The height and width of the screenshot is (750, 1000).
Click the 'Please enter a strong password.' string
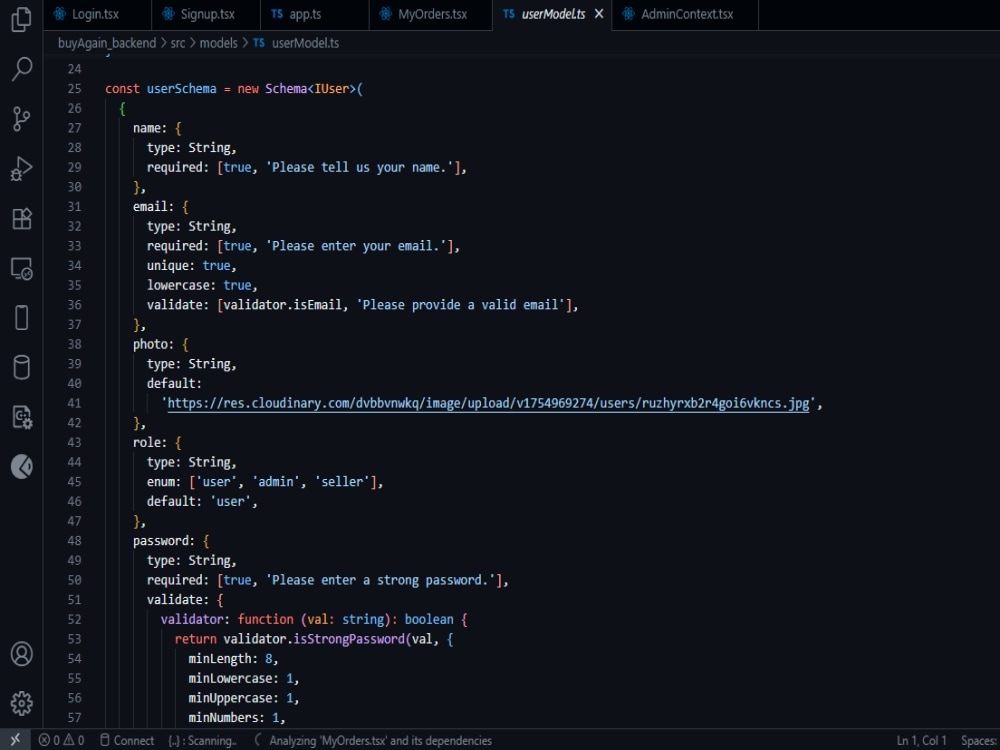point(380,580)
